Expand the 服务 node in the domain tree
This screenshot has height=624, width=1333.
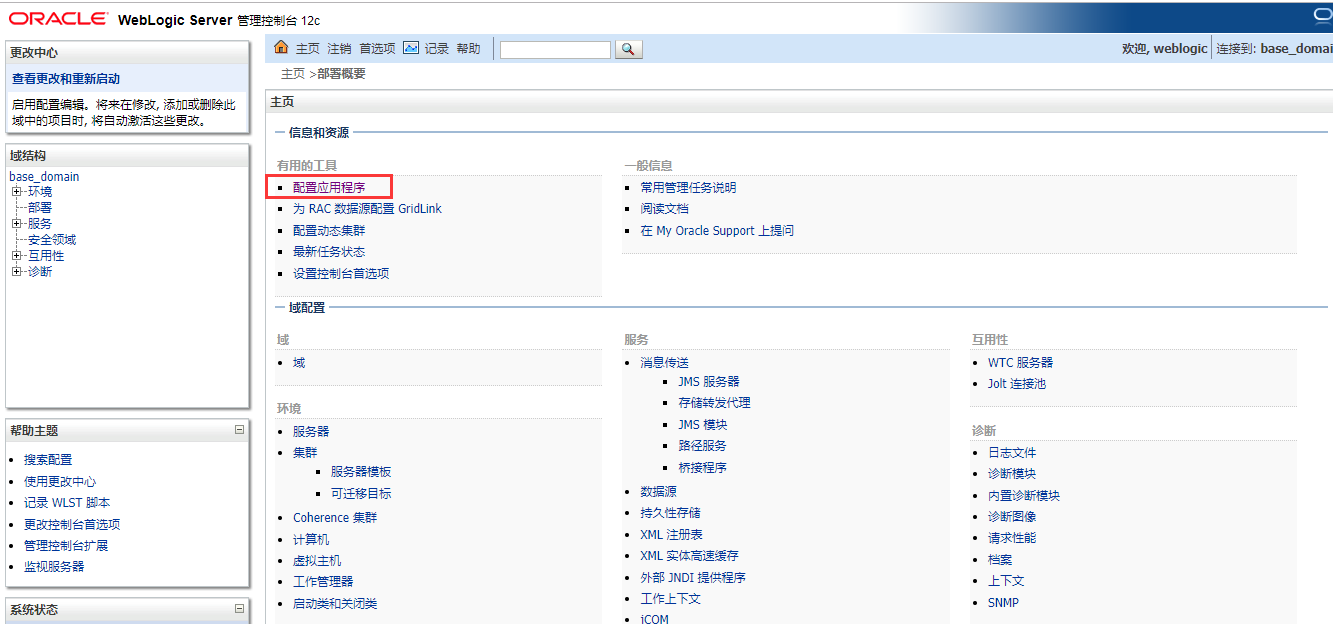[x=16, y=224]
